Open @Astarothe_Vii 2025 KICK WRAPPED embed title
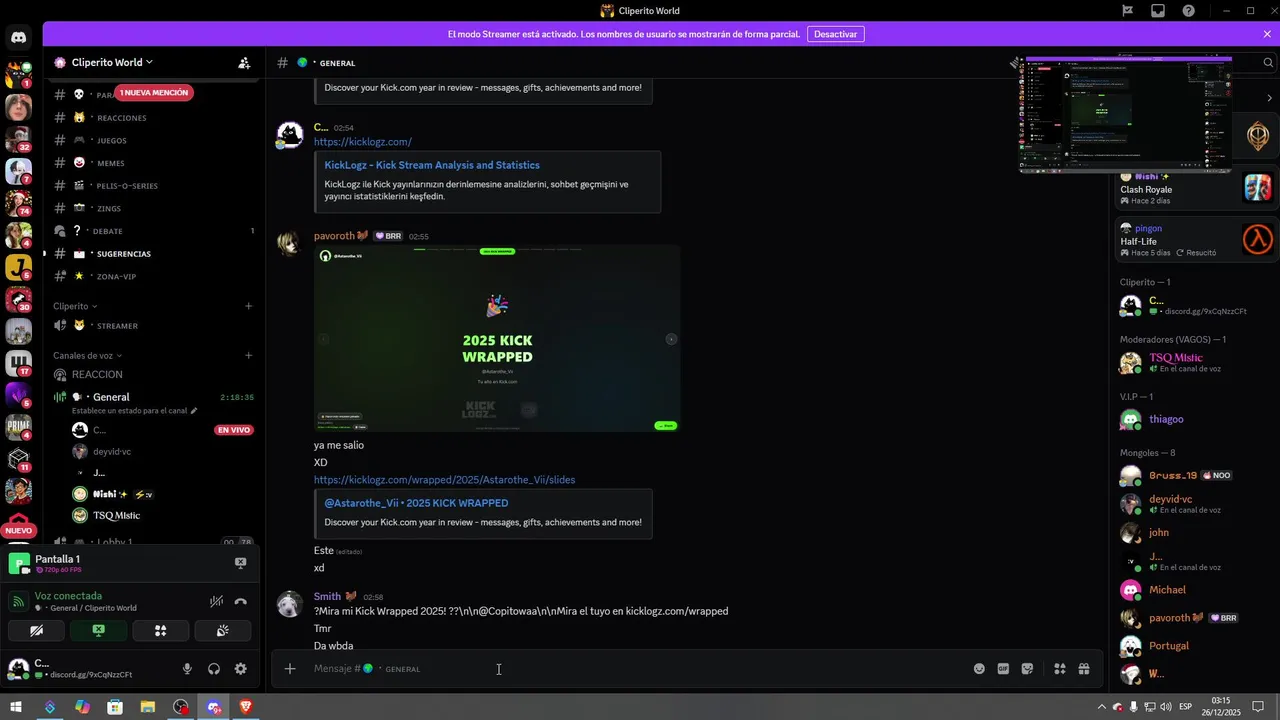 click(x=416, y=503)
